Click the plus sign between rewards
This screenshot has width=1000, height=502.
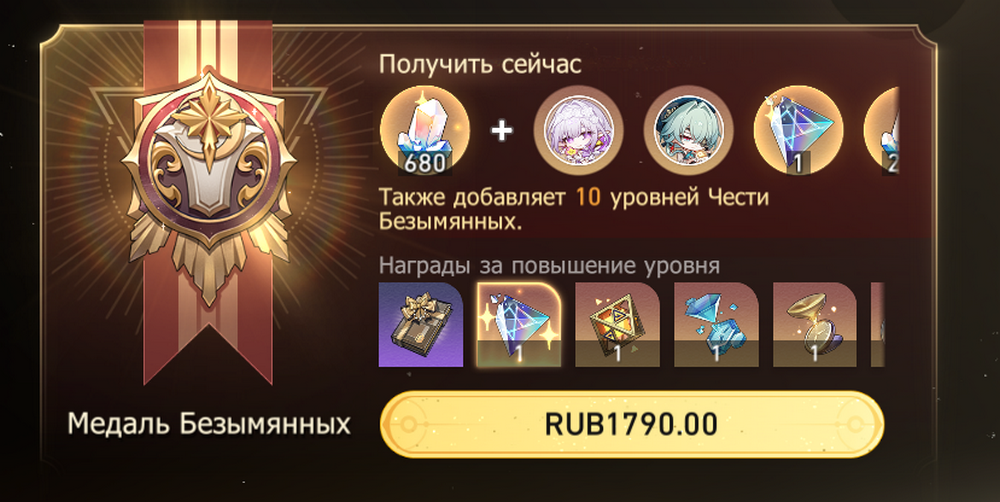[502, 131]
